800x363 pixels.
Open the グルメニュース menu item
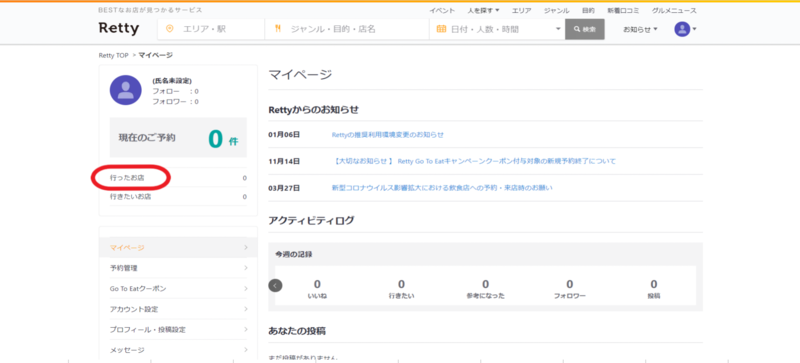[674, 11]
